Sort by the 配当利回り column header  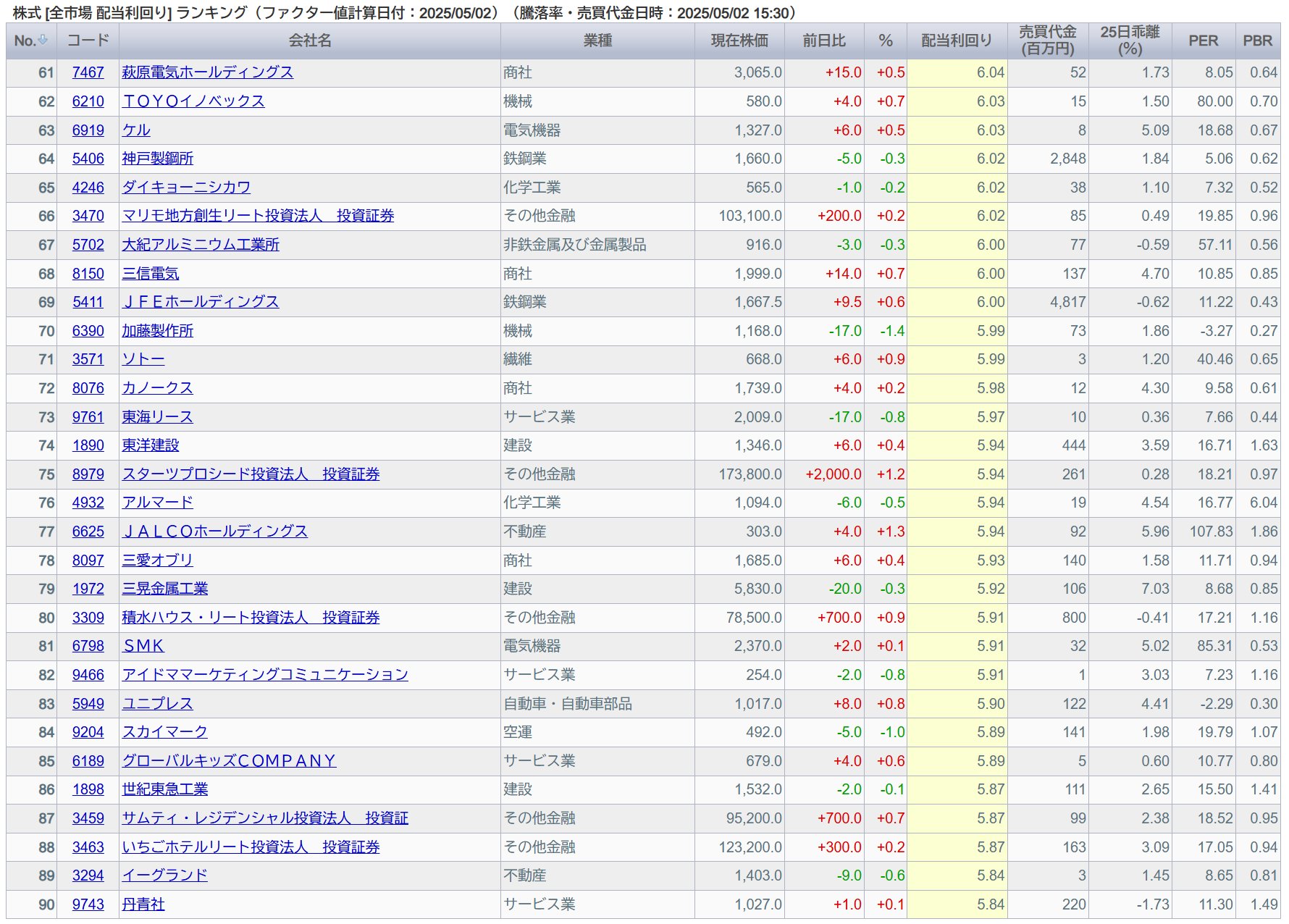(x=957, y=41)
